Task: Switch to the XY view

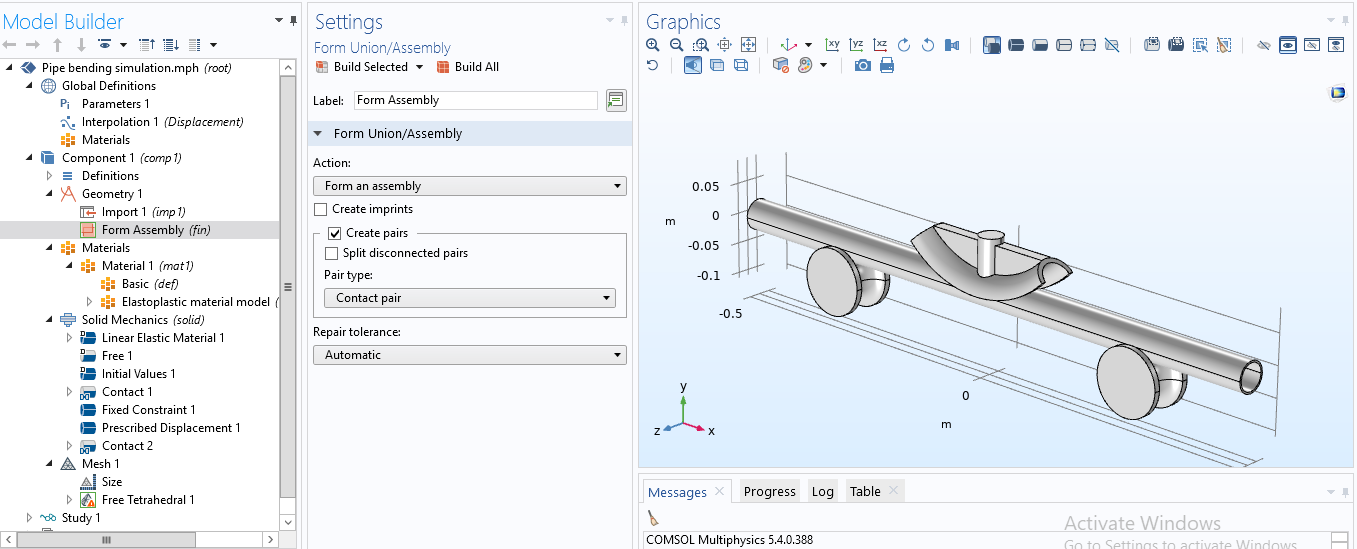Action: pos(832,45)
